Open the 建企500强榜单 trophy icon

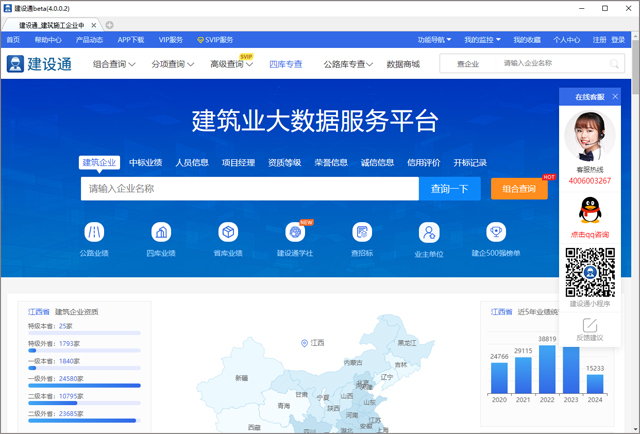coord(496,232)
